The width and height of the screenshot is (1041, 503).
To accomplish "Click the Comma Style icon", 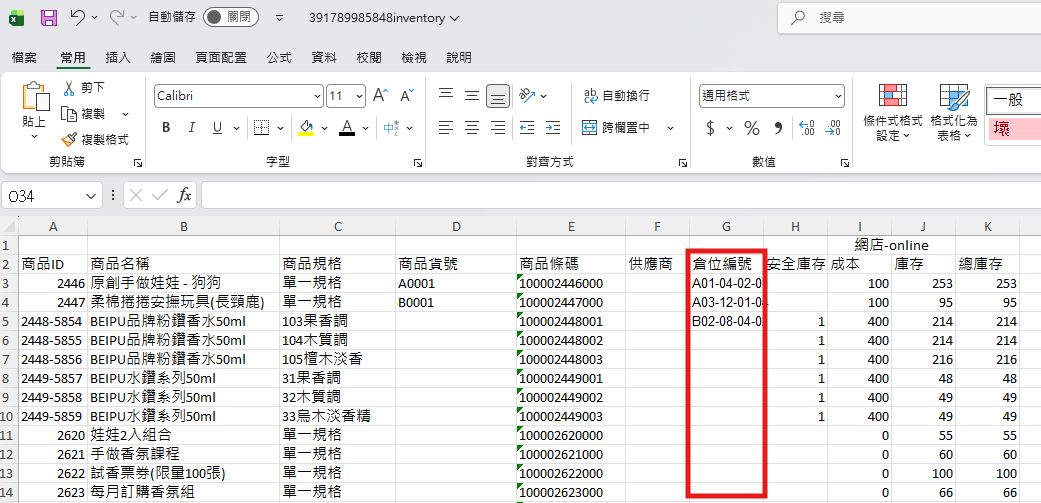I will point(779,128).
